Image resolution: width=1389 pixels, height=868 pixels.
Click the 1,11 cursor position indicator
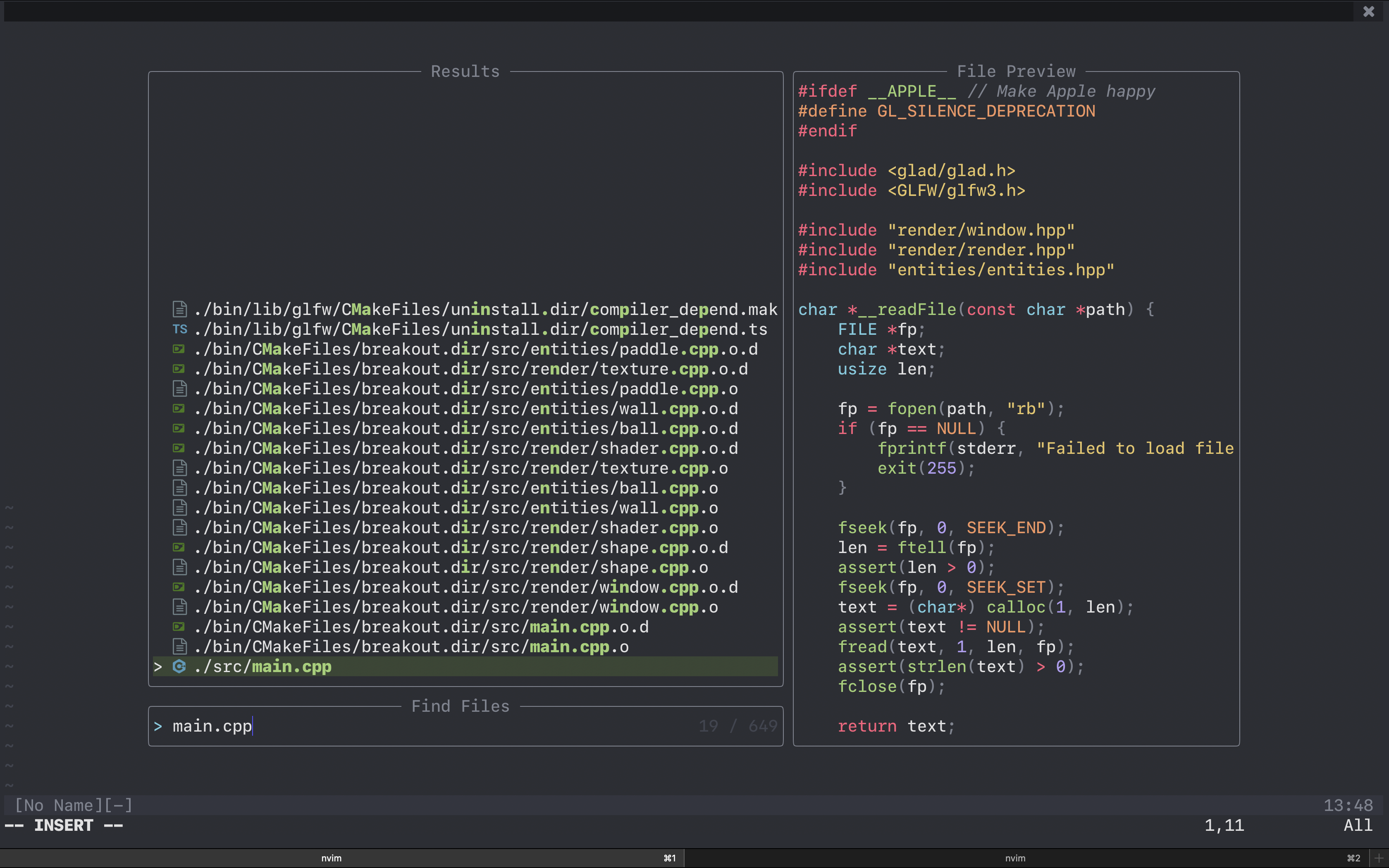1224,825
